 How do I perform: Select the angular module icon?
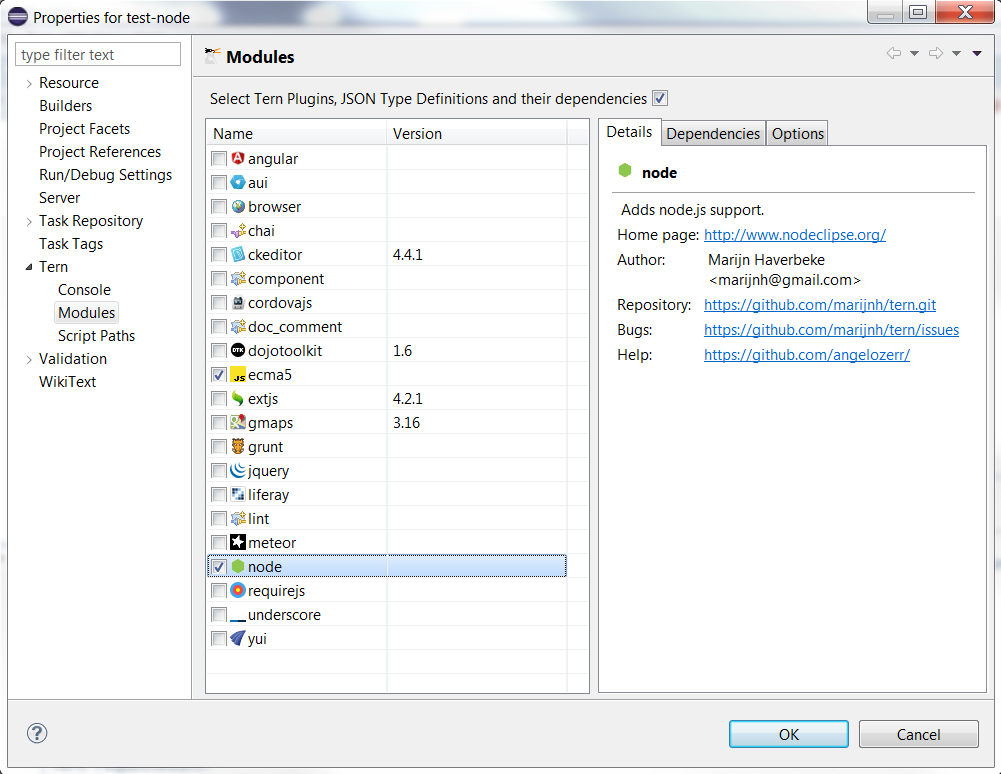pyautogui.click(x=237, y=158)
